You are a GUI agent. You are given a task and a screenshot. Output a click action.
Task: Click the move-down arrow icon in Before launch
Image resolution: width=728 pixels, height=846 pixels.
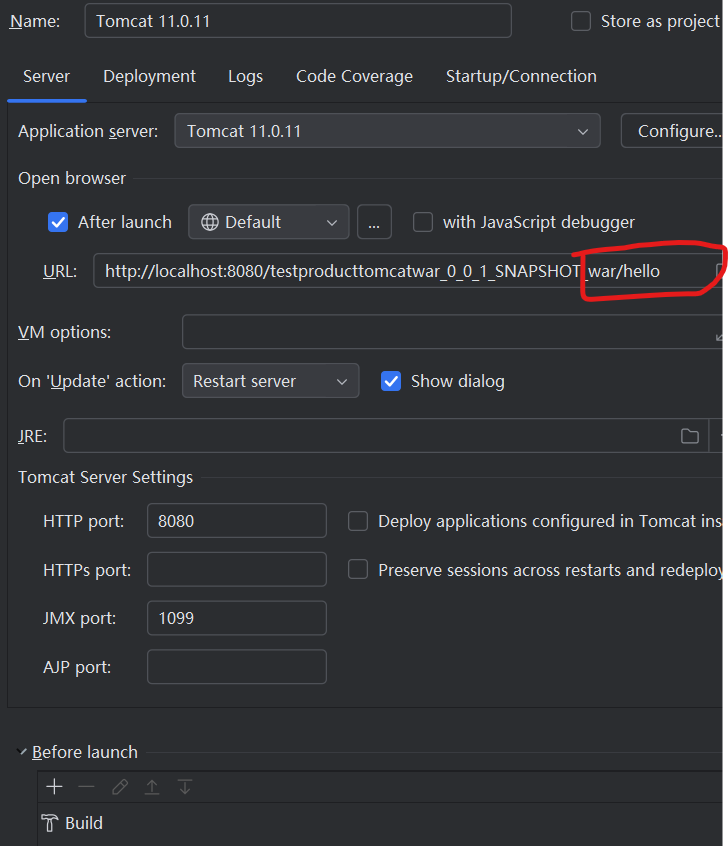[x=185, y=787]
